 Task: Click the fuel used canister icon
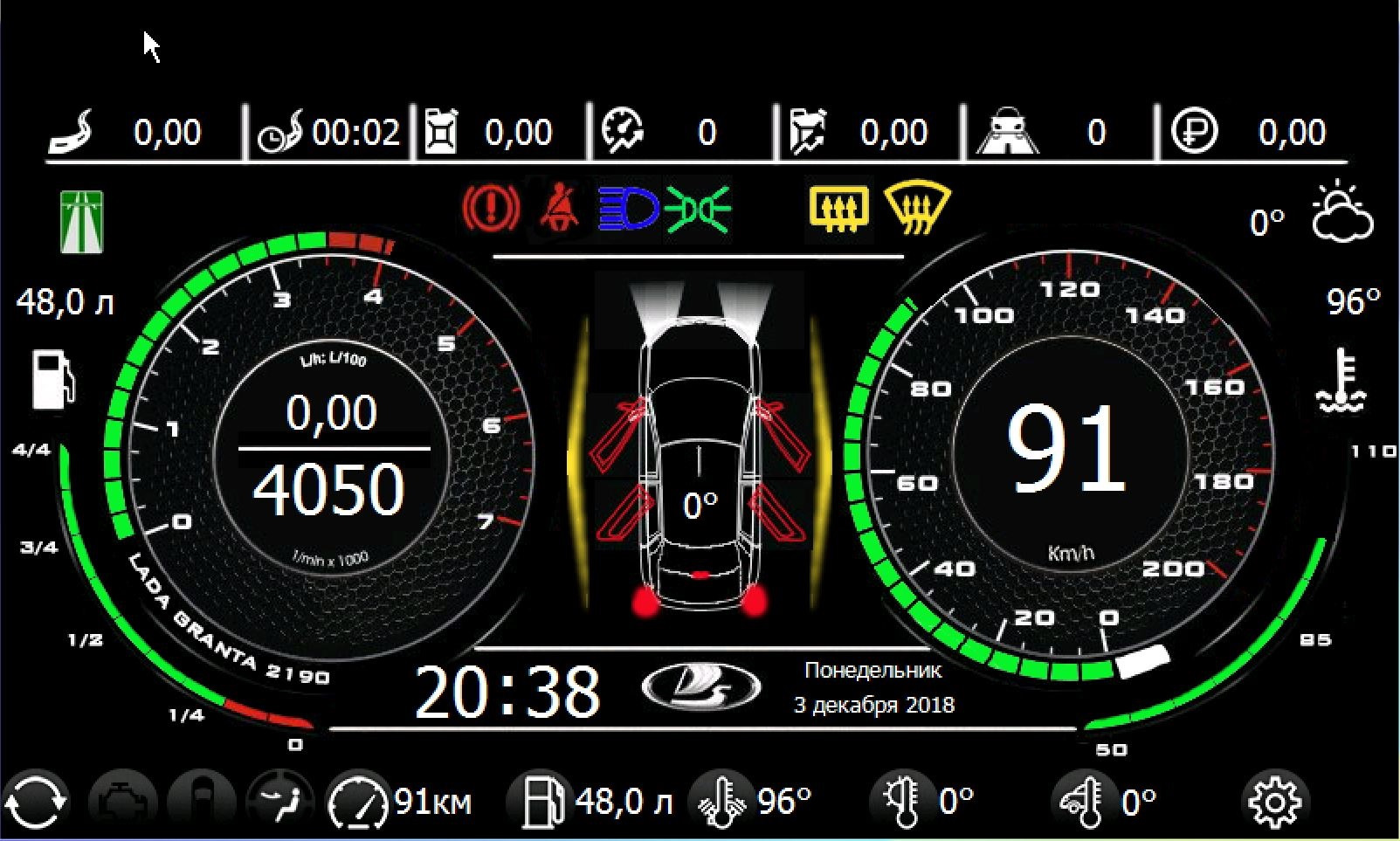pyautogui.click(x=440, y=132)
